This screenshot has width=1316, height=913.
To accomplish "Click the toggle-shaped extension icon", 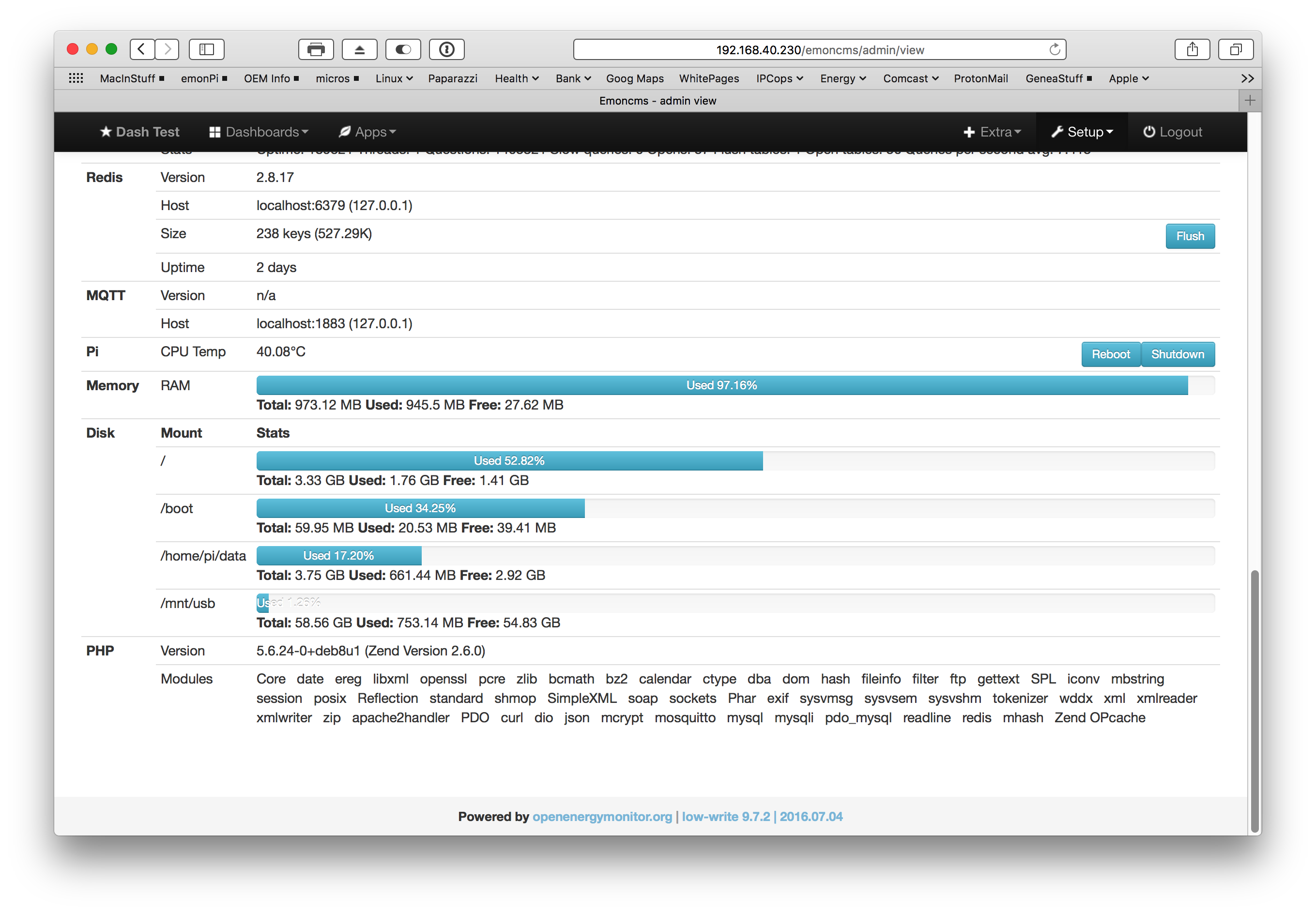I will 403,49.
